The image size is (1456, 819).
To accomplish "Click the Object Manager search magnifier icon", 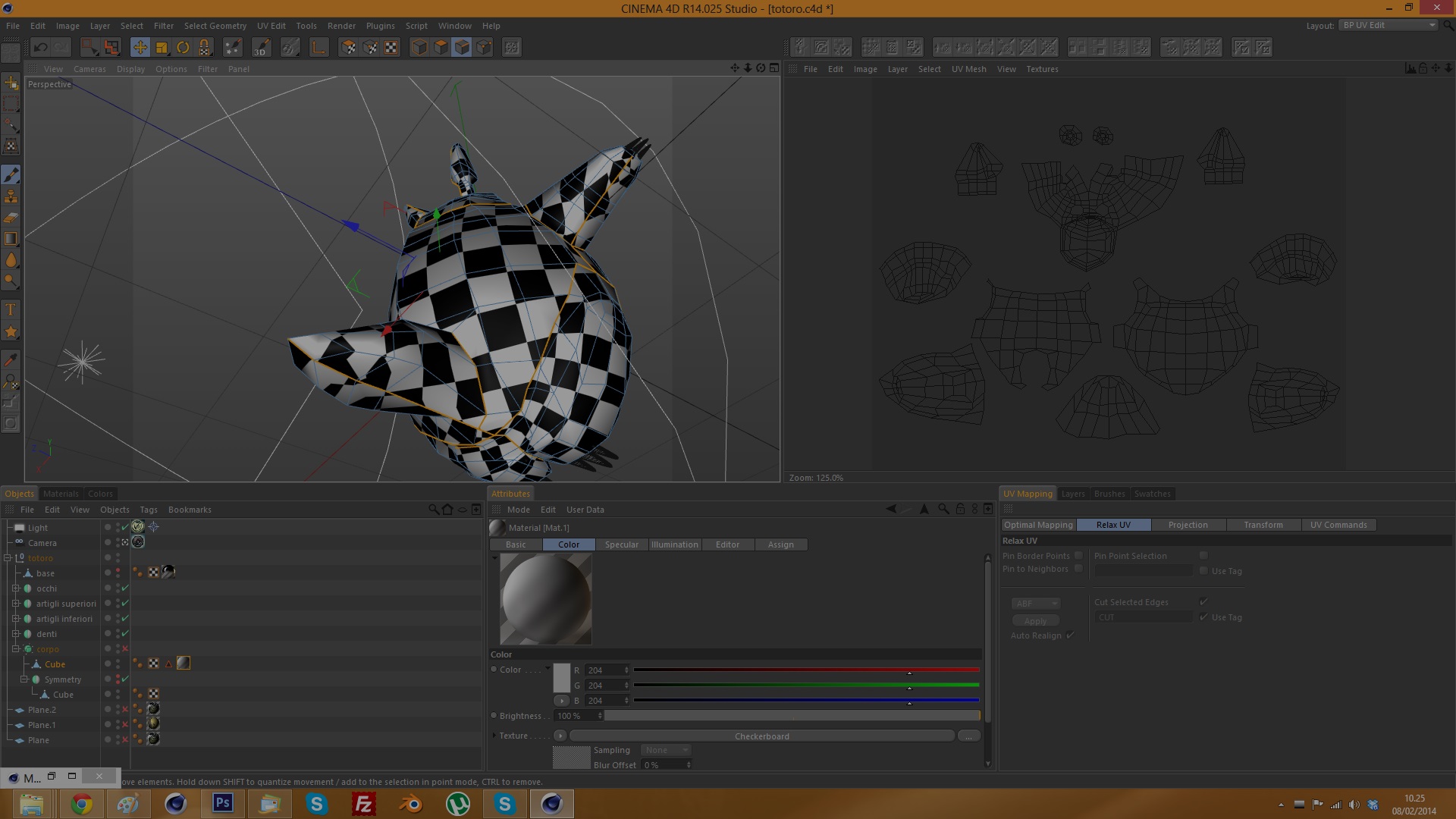I will 433,510.
